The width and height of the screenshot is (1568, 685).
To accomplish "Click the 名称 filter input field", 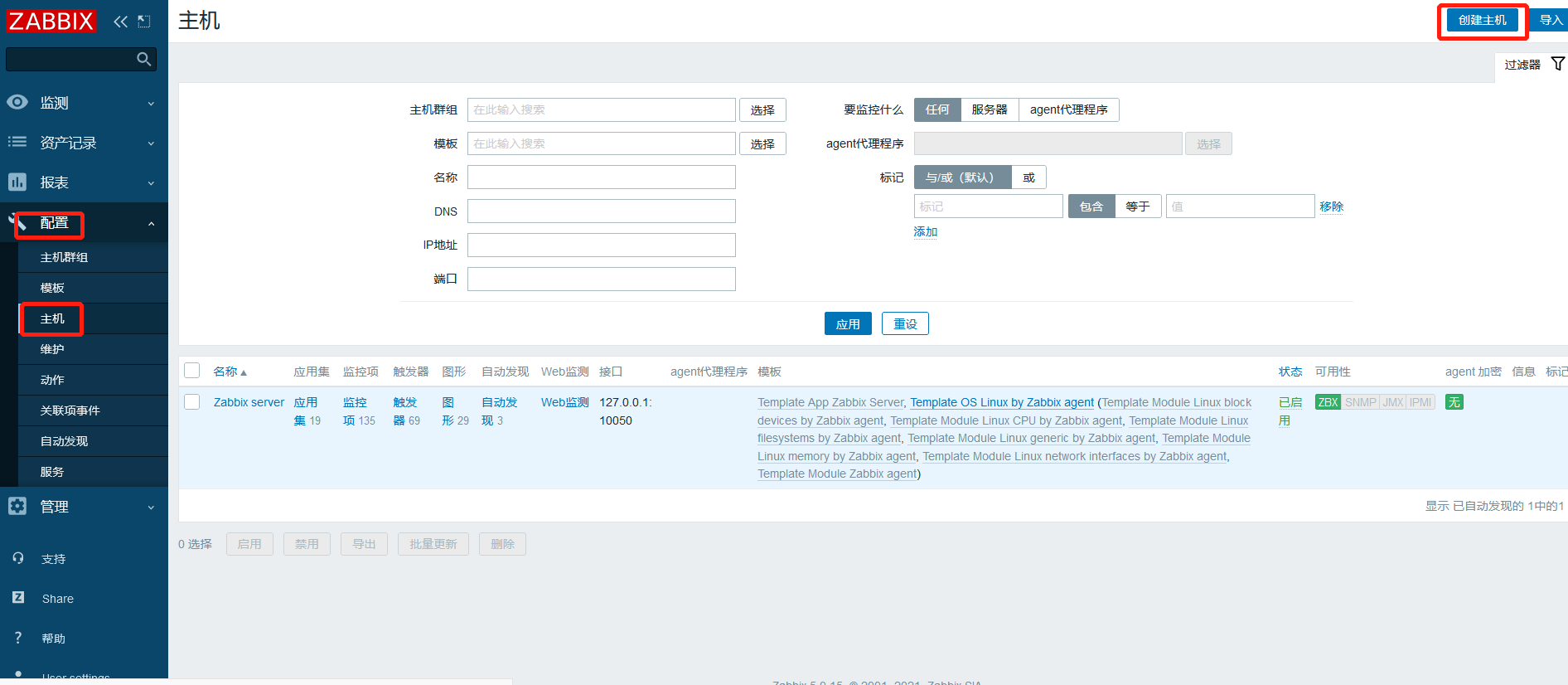I will click(x=602, y=177).
